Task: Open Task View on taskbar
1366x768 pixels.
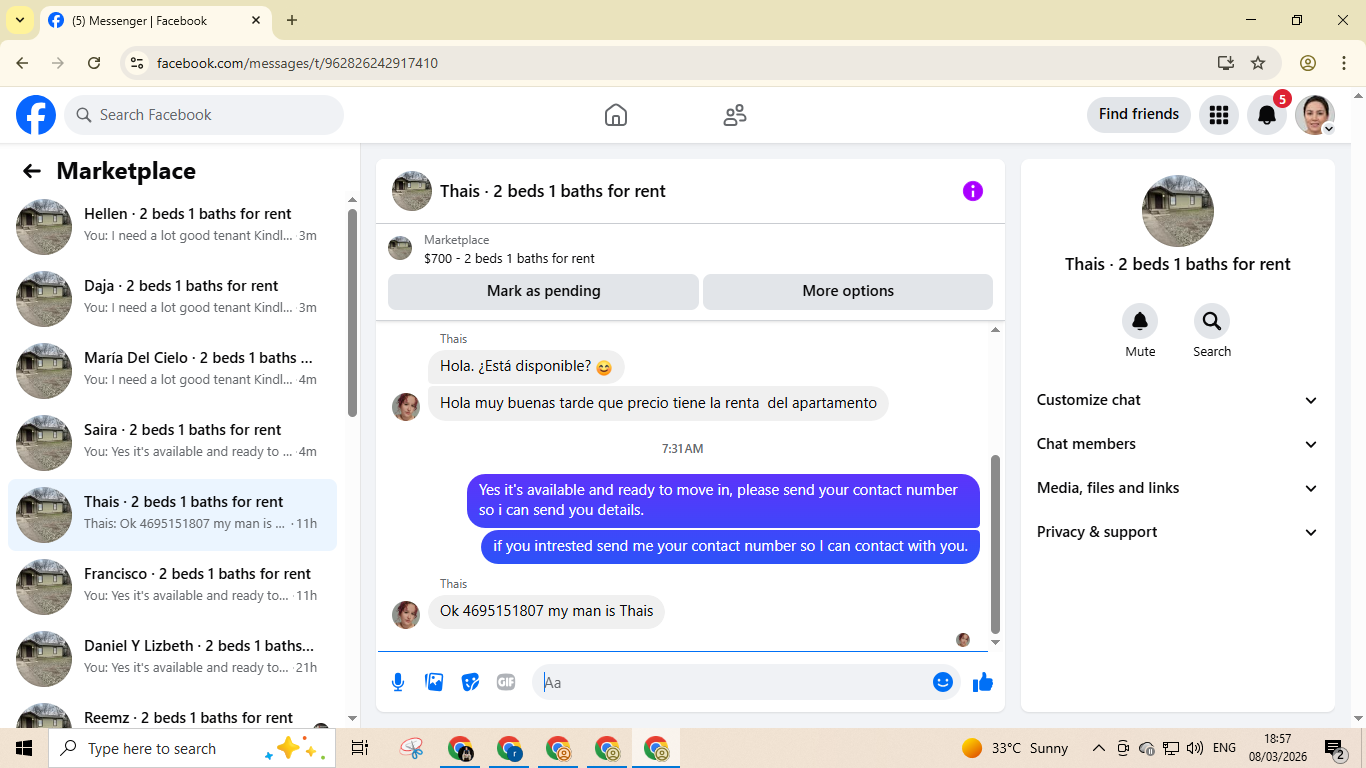Action: pos(360,748)
